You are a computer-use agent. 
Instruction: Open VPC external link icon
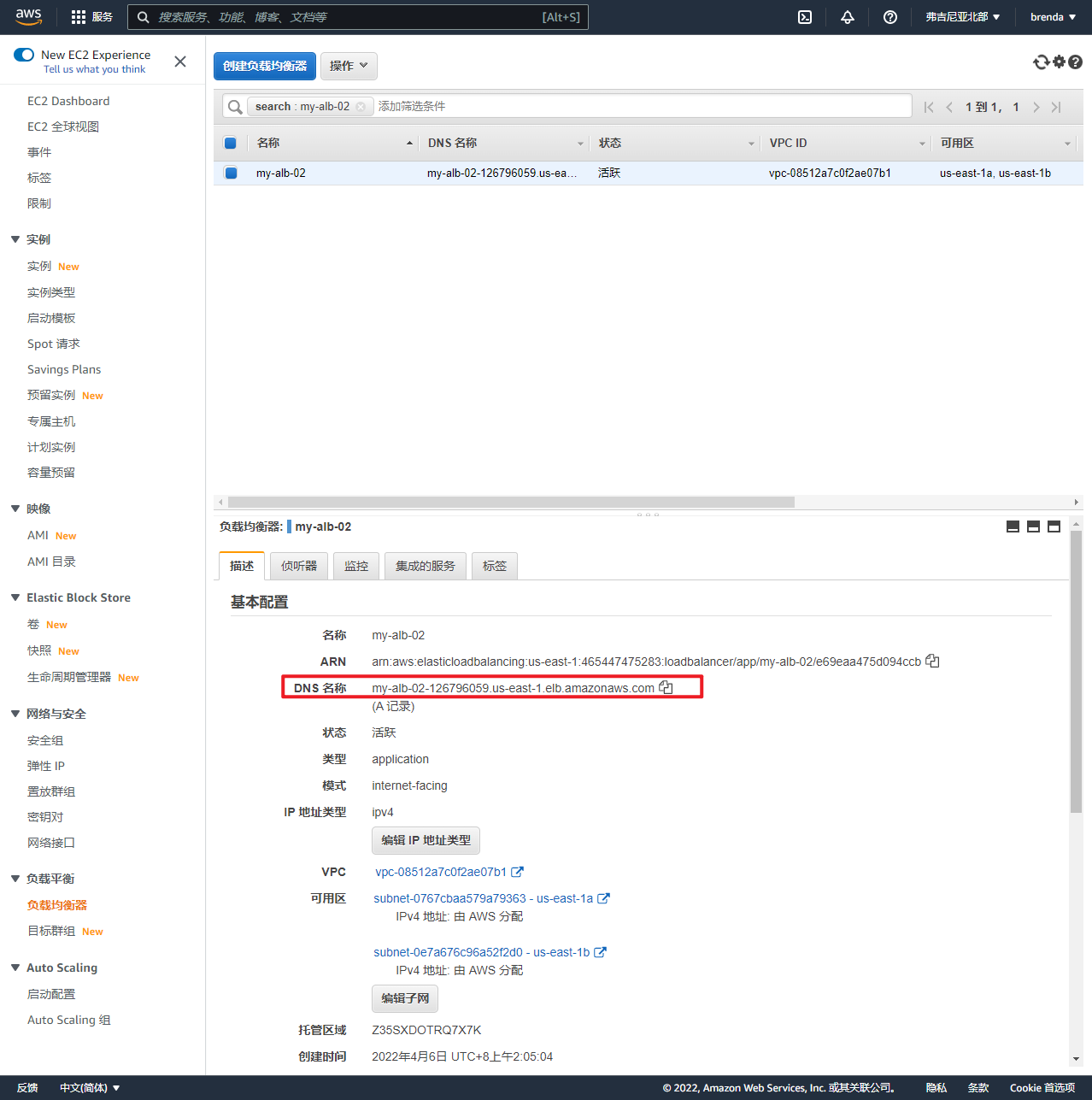coord(517,872)
